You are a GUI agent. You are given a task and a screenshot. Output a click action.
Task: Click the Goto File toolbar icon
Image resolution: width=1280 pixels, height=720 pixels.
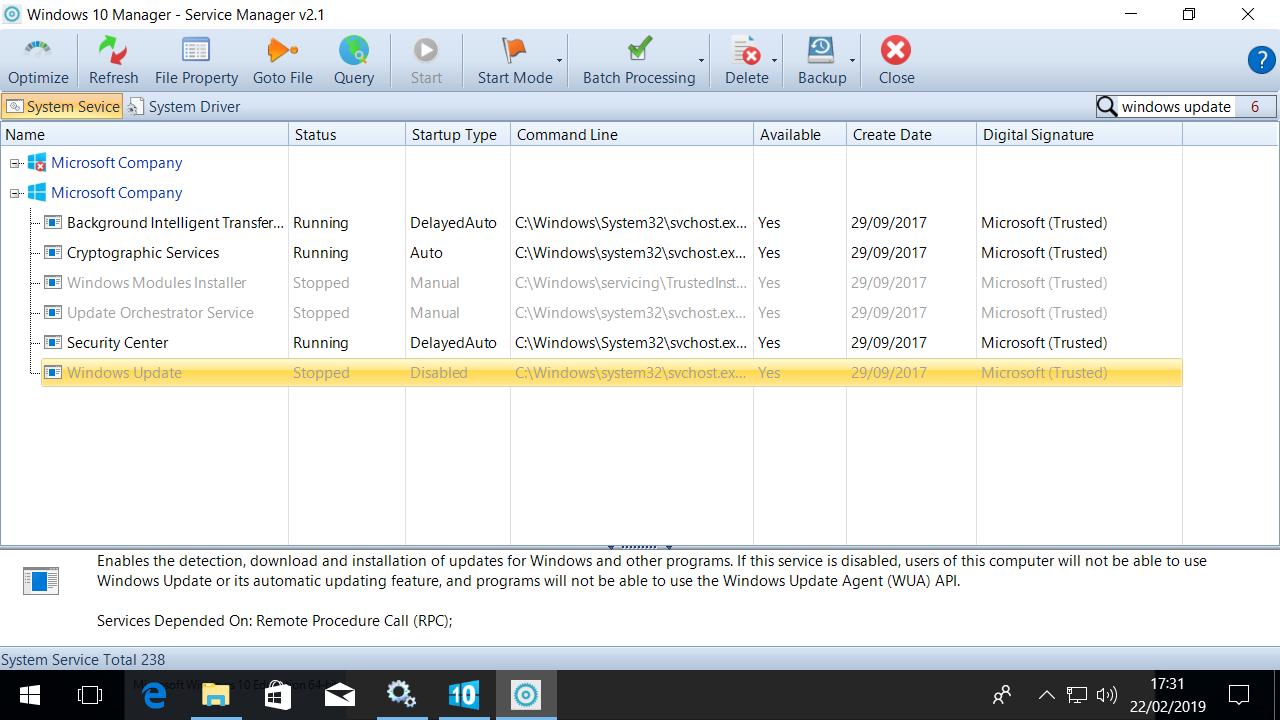coord(283,51)
